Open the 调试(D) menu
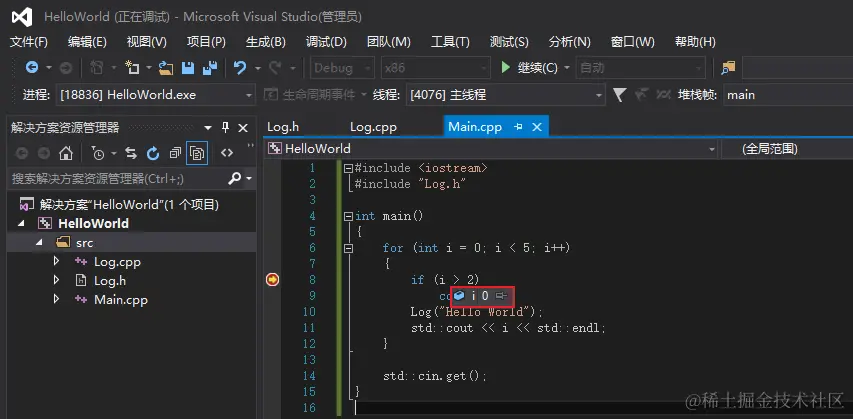Screen dimensions: 853x419 coord(326,42)
